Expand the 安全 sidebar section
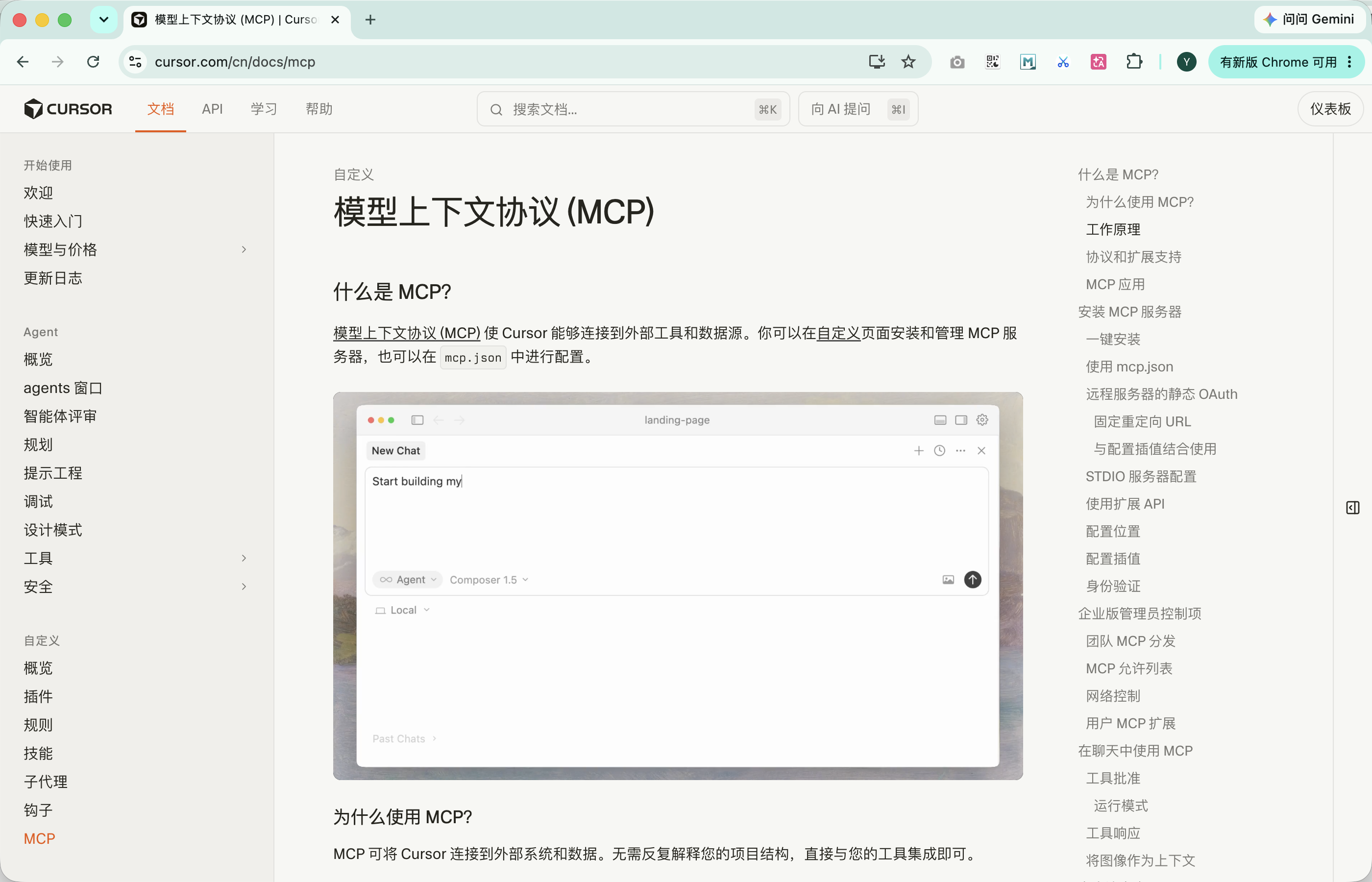Viewport: 1372px width, 882px height. [244, 587]
